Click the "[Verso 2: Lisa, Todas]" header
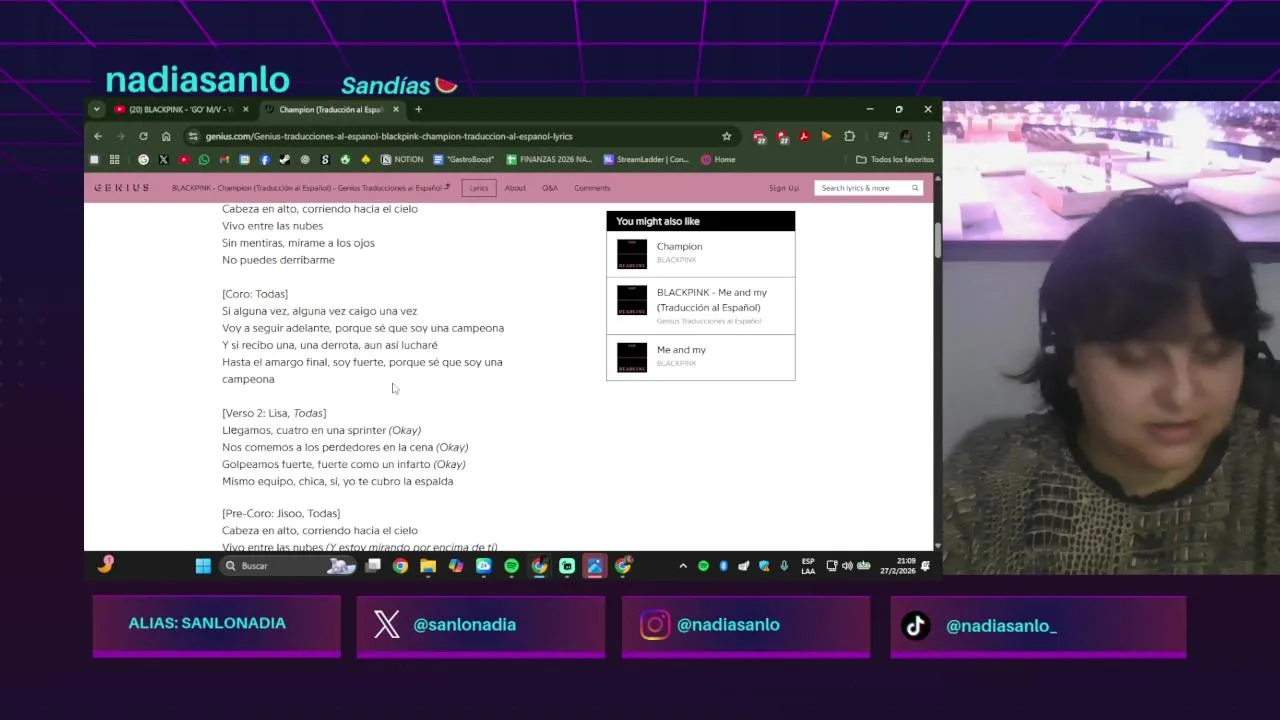The width and height of the screenshot is (1280, 720). pyautogui.click(x=274, y=413)
